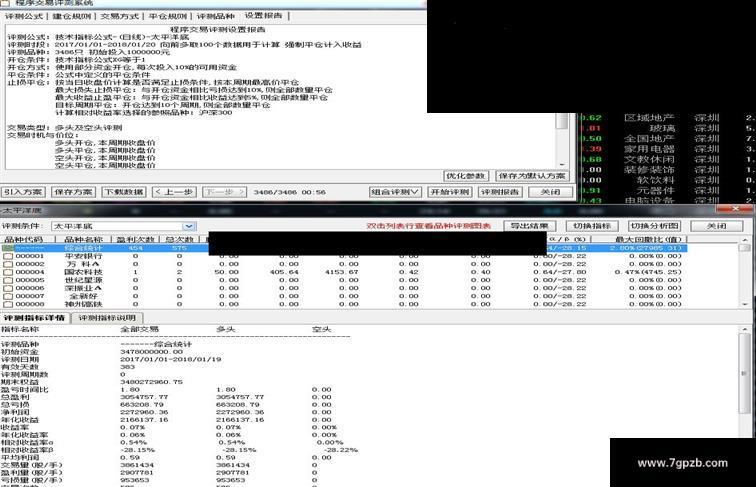Click the green icon of 综合统计 row
Image resolution: width=756 pixels, height=487 pixels.
coord(8,248)
